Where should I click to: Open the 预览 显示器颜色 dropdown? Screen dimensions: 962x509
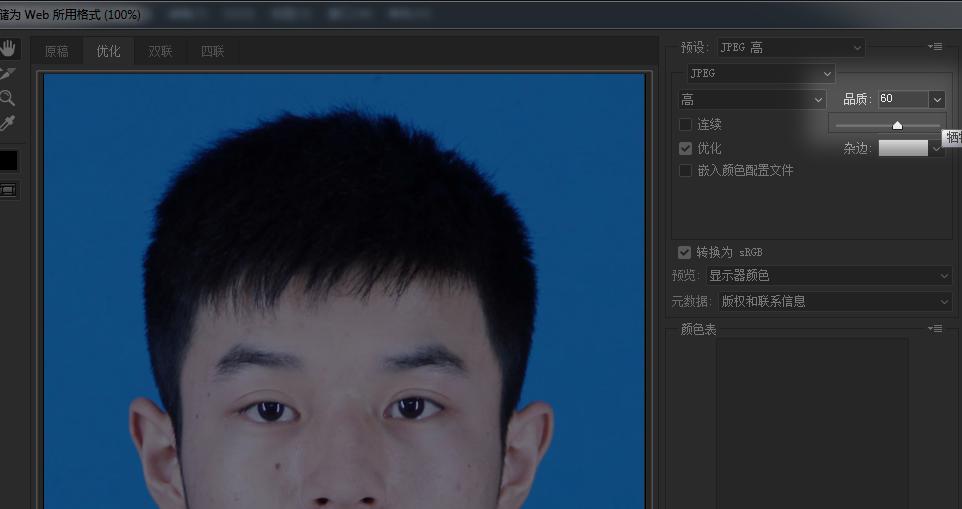(x=829, y=276)
